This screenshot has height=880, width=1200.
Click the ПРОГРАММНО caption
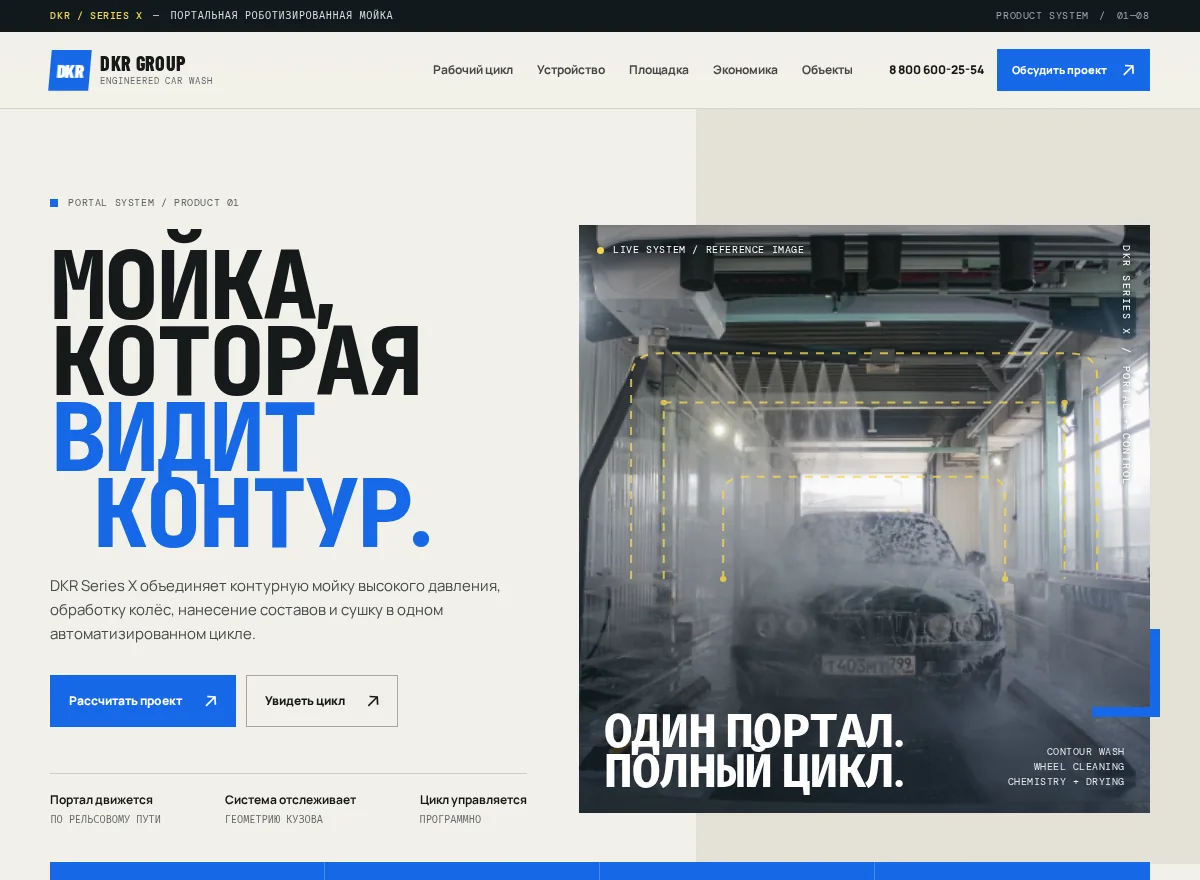pos(450,820)
